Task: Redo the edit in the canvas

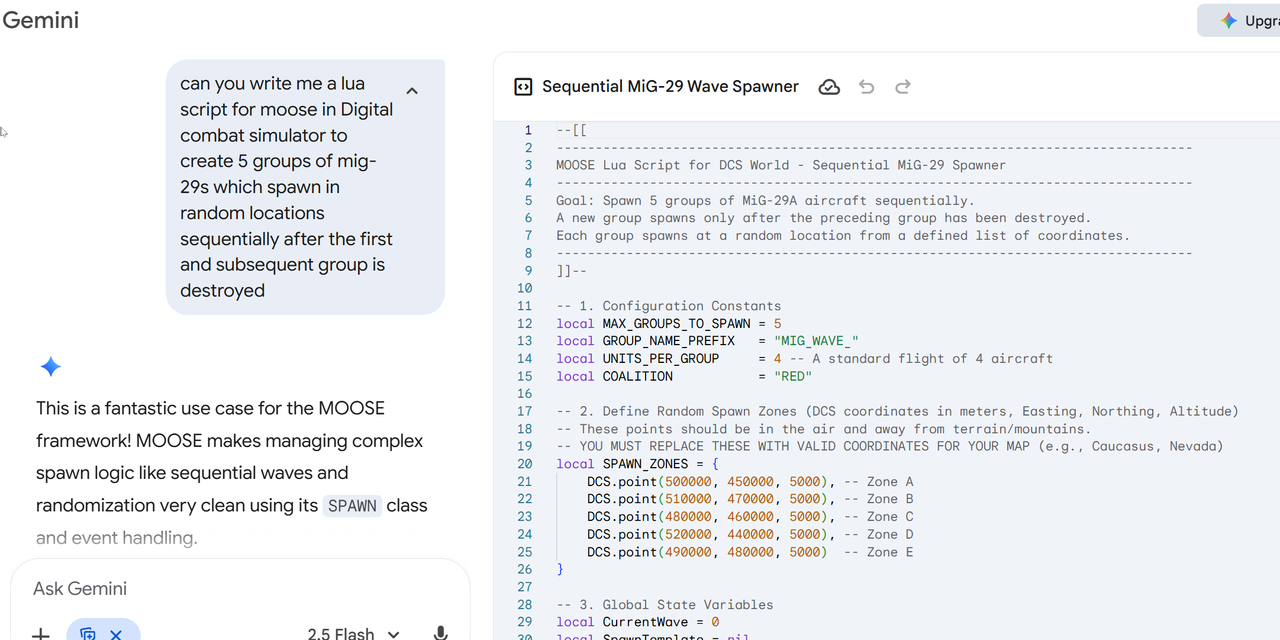Action: pyautogui.click(x=902, y=87)
